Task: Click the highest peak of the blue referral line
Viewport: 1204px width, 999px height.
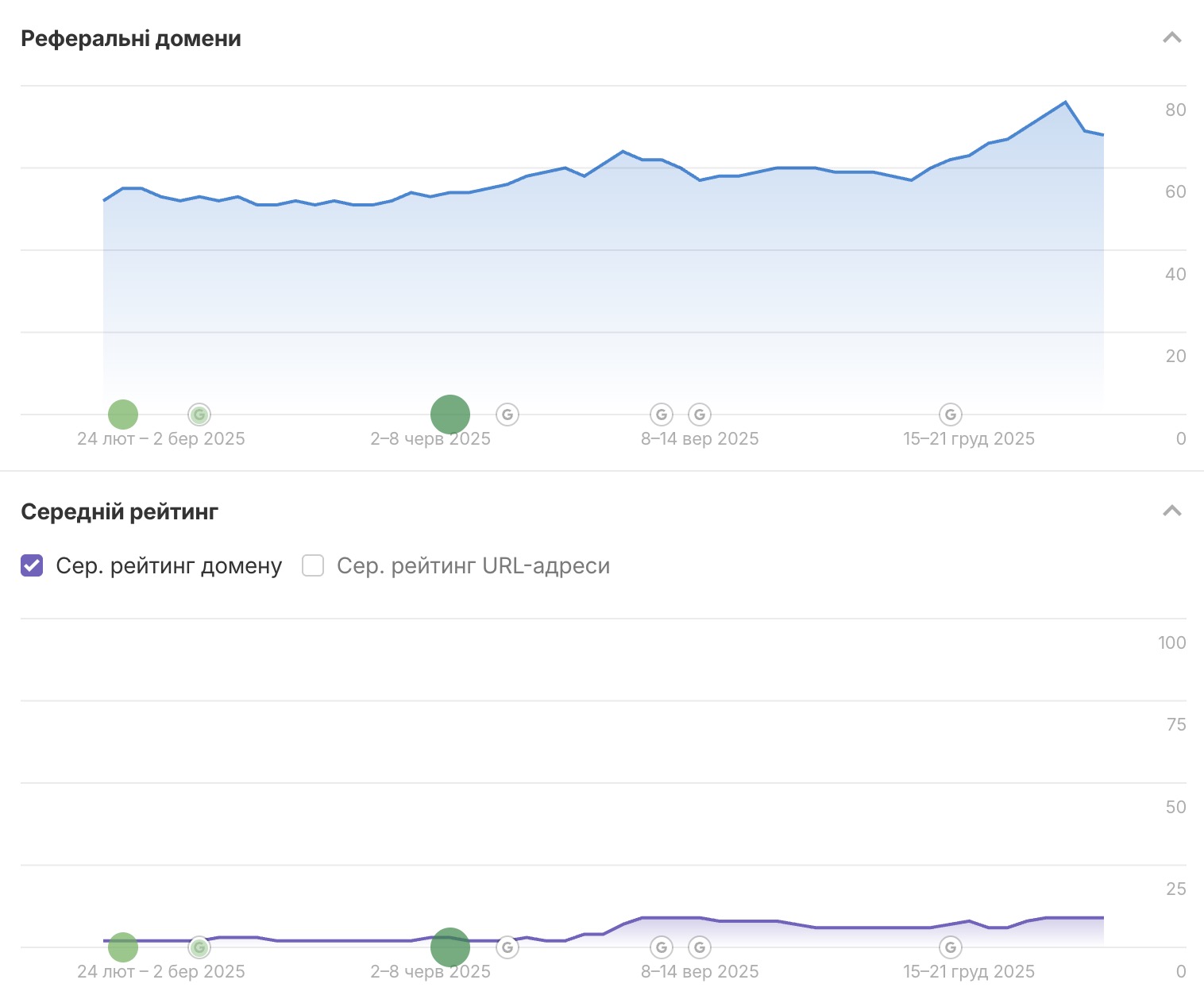Action: click(x=1065, y=102)
